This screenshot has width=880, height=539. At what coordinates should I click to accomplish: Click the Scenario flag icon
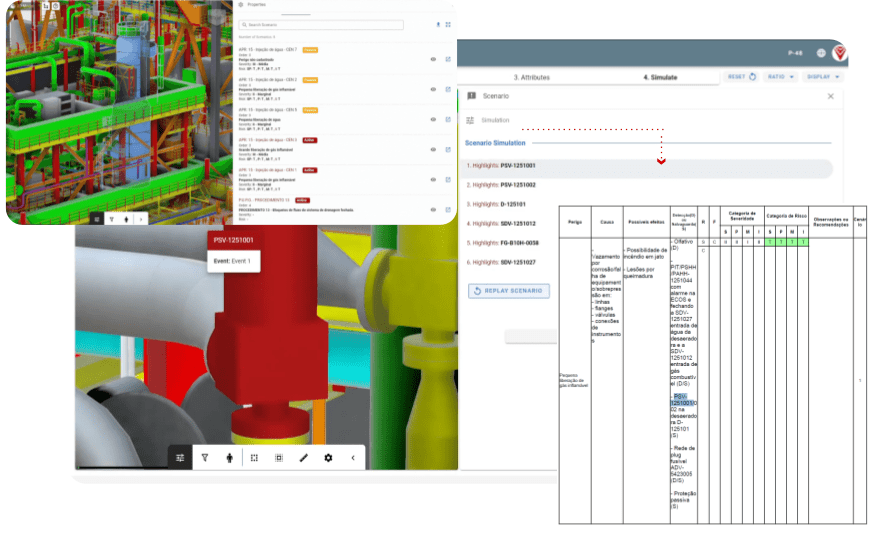pyautogui.click(x=471, y=96)
